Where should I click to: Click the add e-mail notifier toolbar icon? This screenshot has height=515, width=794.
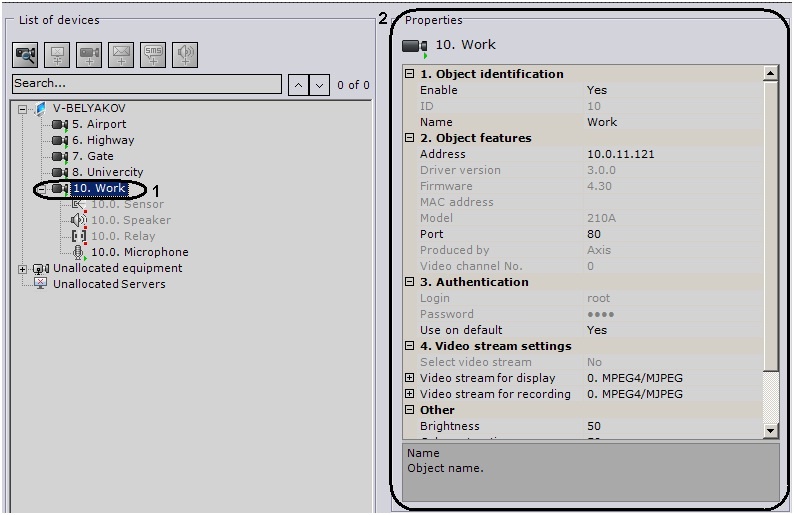tap(121, 55)
